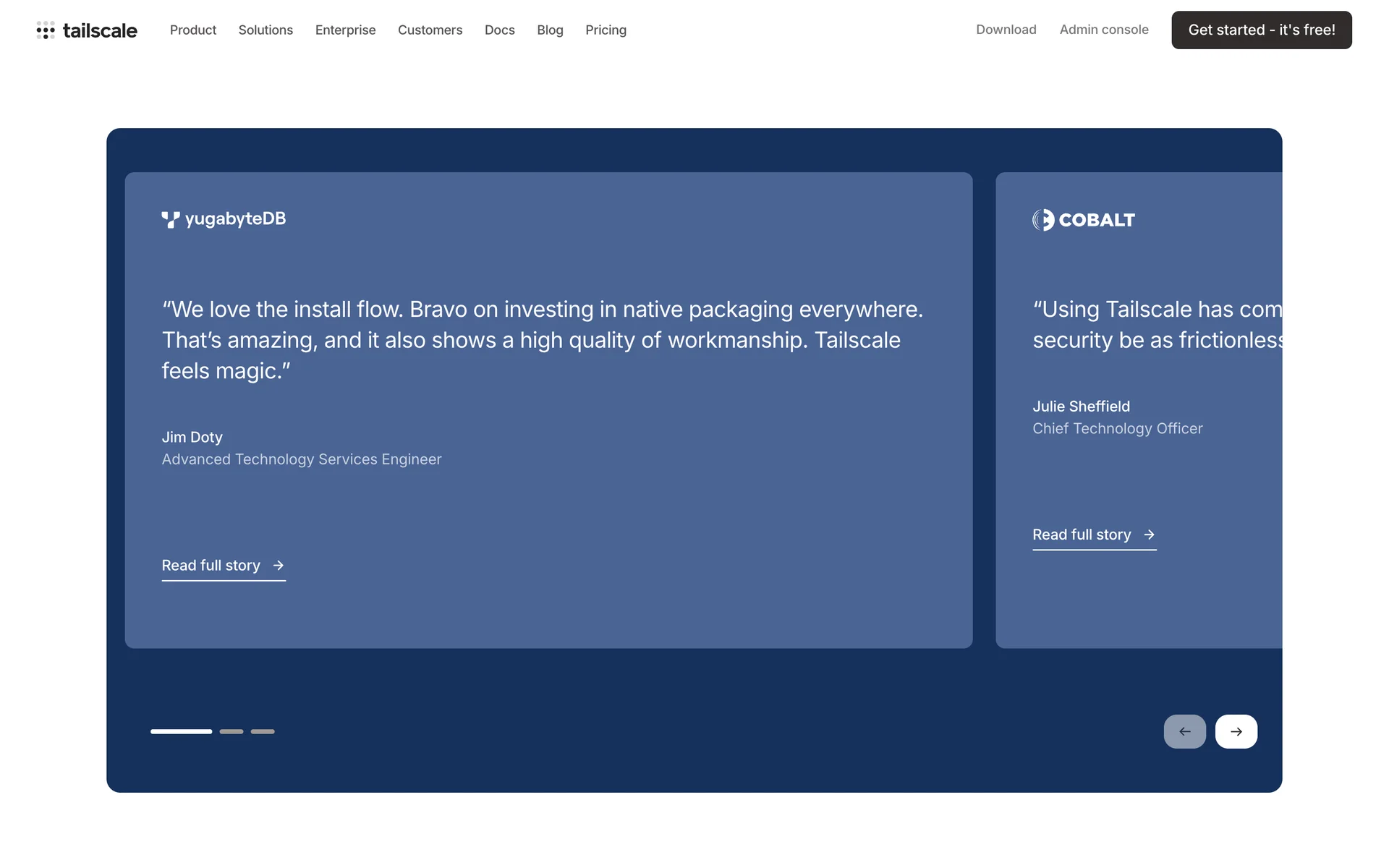The image size is (1389, 868).
Task: Open the Product menu
Action: pos(193,30)
